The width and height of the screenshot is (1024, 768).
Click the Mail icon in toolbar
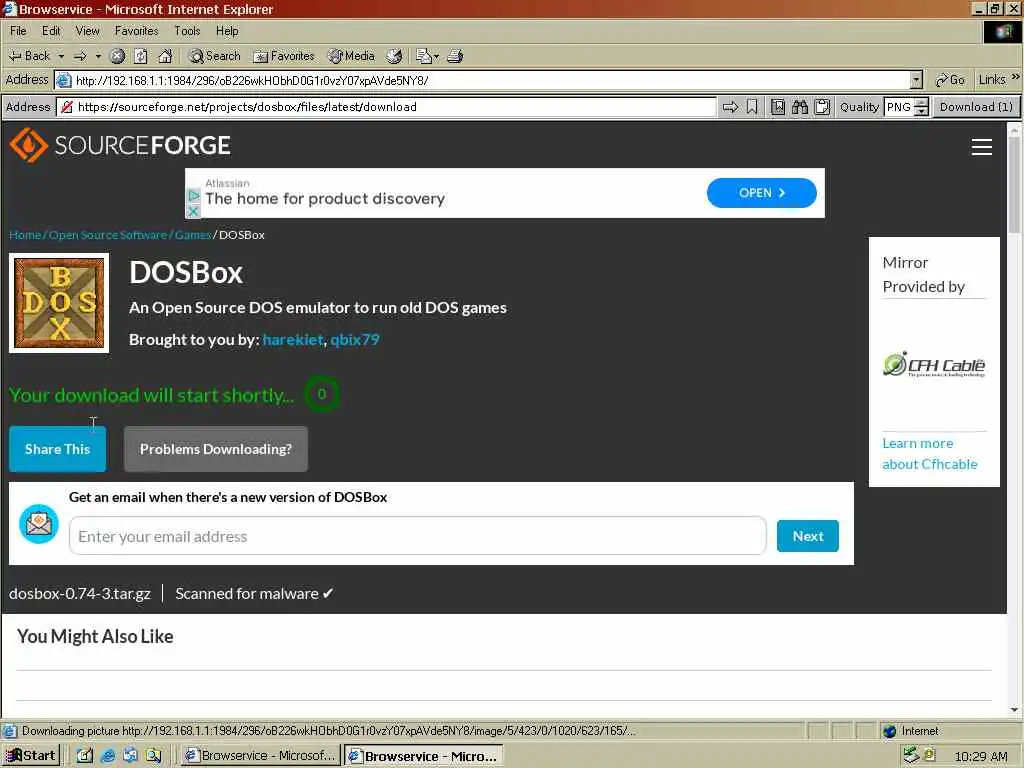pos(424,56)
